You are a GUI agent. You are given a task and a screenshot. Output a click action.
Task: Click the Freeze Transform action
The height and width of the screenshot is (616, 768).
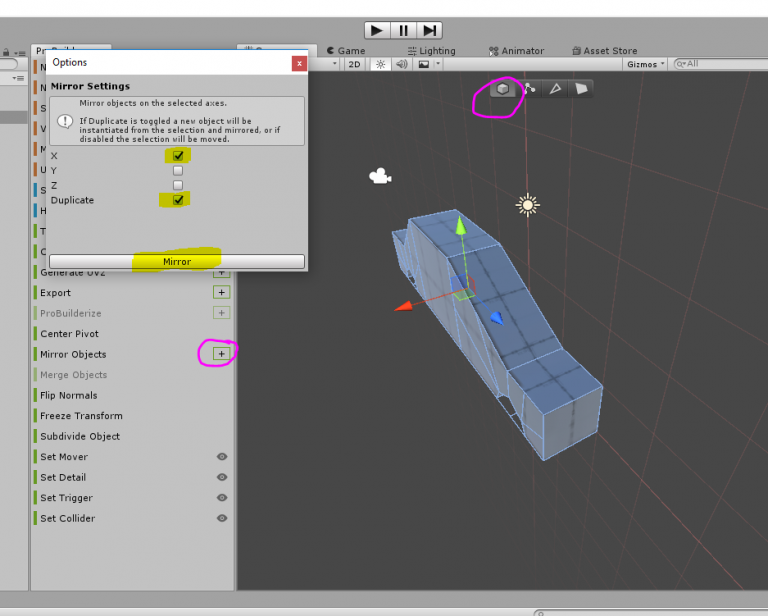tap(81, 416)
